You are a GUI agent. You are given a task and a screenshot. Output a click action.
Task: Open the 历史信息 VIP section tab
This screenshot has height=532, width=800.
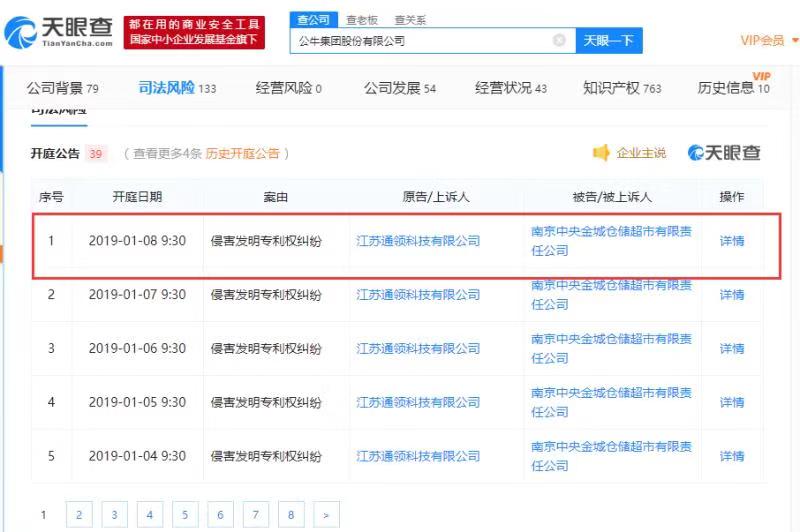[x=733, y=88]
